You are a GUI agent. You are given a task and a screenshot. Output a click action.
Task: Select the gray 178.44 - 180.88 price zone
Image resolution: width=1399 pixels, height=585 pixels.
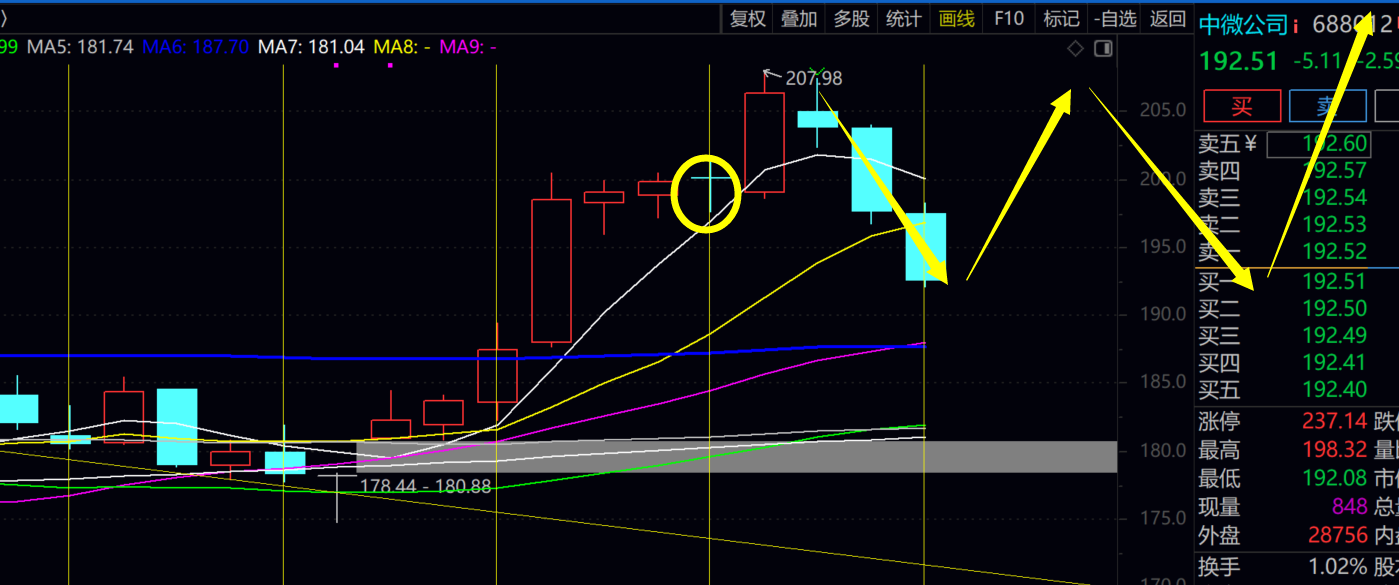point(736,457)
